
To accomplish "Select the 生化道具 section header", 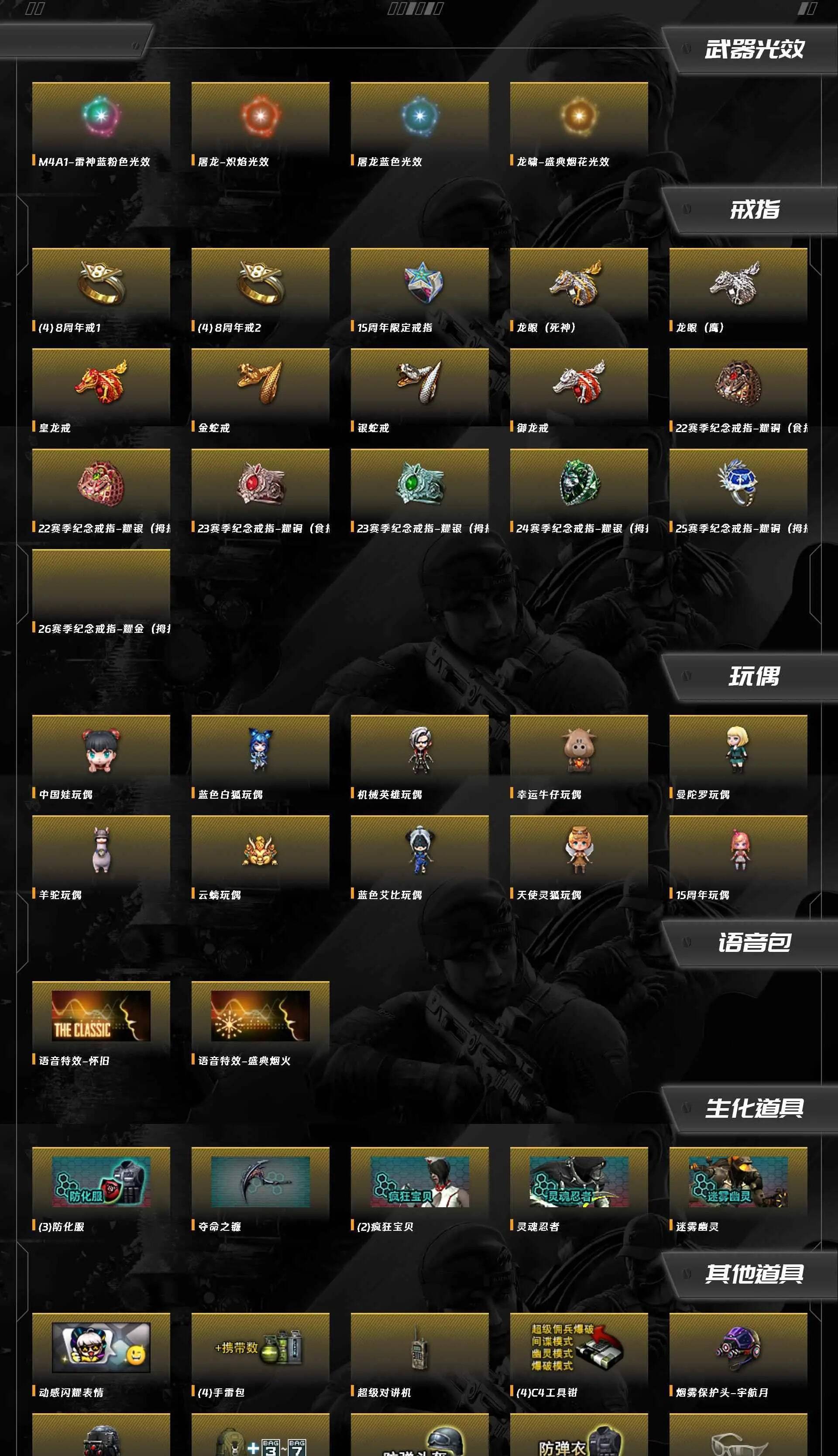I will pos(755,1108).
